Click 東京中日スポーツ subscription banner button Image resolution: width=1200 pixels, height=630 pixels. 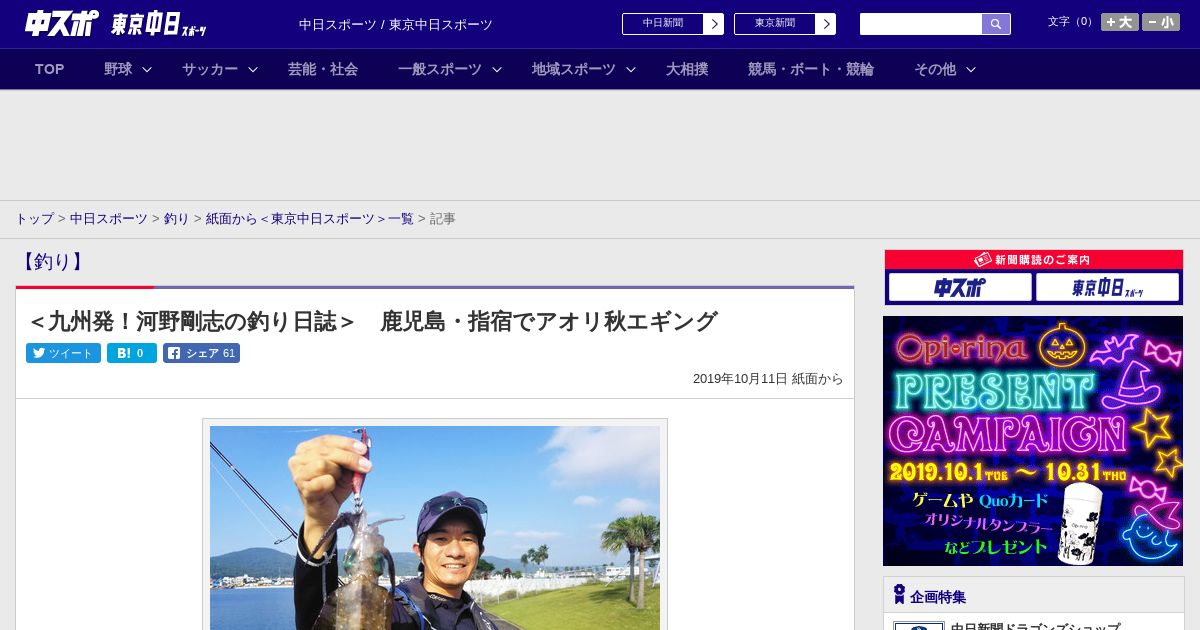click(1107, 287)
